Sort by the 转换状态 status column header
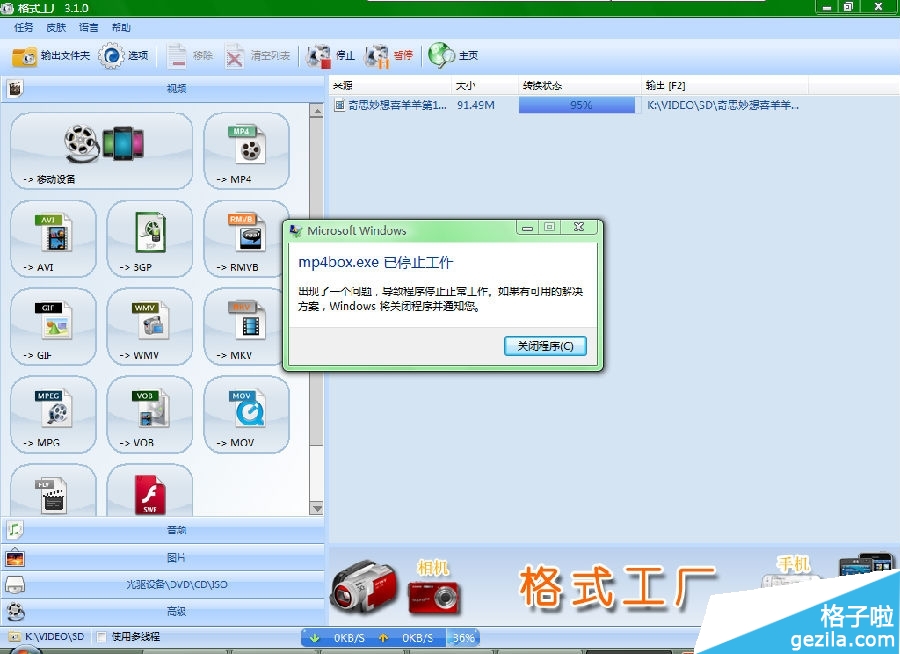Image resolution: width=900 pixels, height=654 pixels. pyautogui.click(x=580, y=86)
